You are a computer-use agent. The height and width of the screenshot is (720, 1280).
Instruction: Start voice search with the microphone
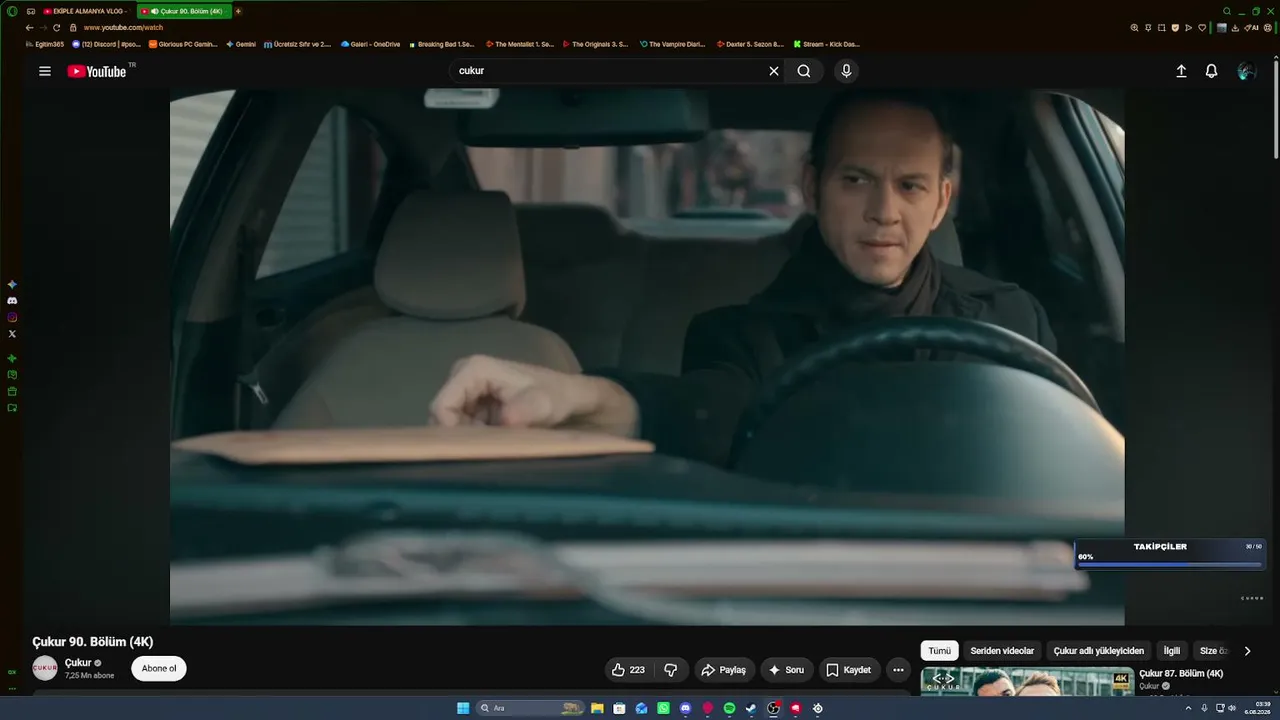point(846,71)
